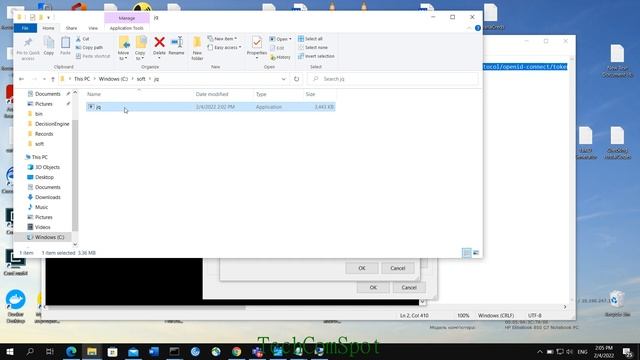
Task: Switch to large thumbnails view icon
Action: tap(476, 253)
